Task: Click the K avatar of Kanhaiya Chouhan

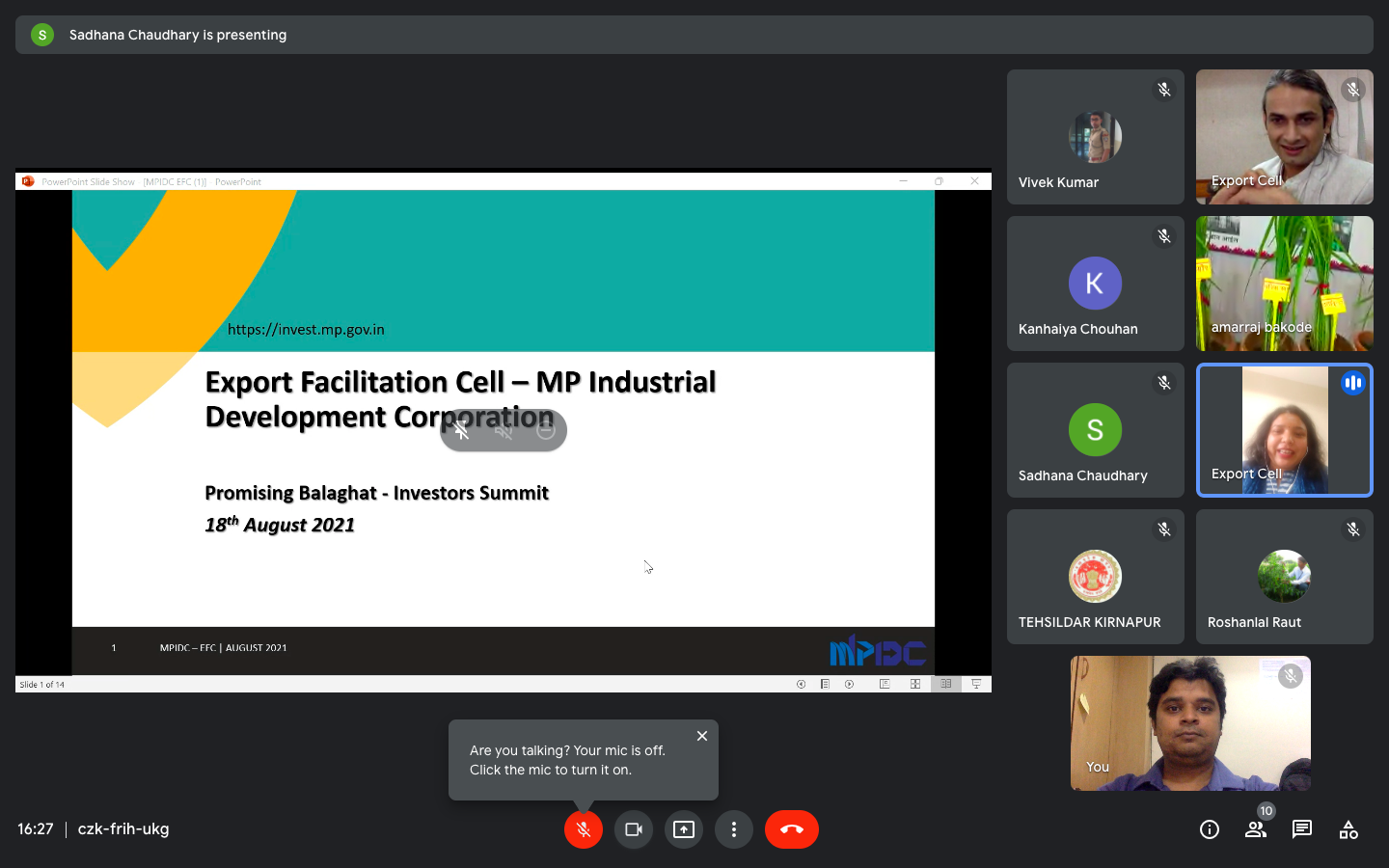Action: point(1095,284)
